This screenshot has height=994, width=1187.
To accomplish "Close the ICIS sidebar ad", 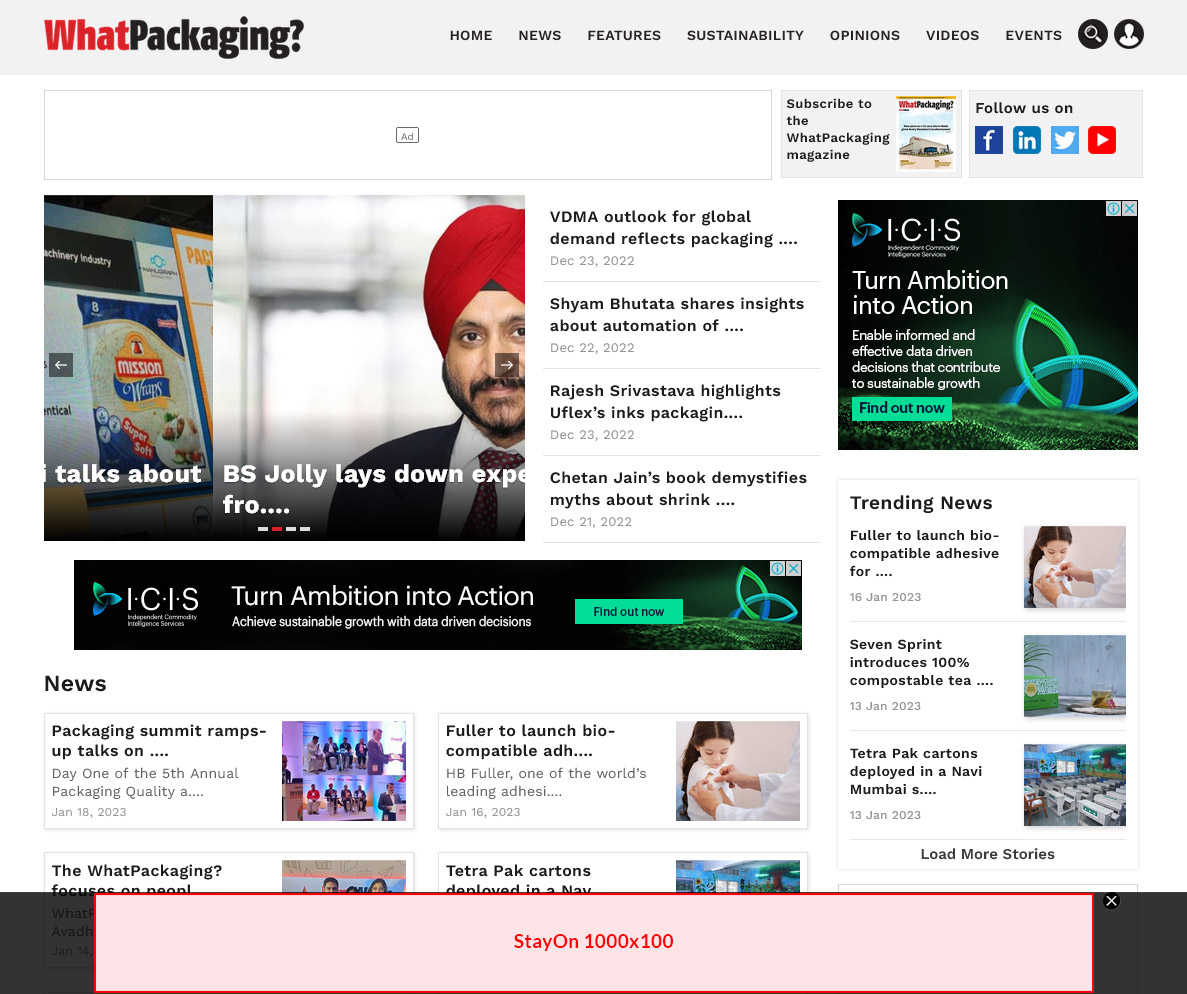I will tap(1129, 208).
